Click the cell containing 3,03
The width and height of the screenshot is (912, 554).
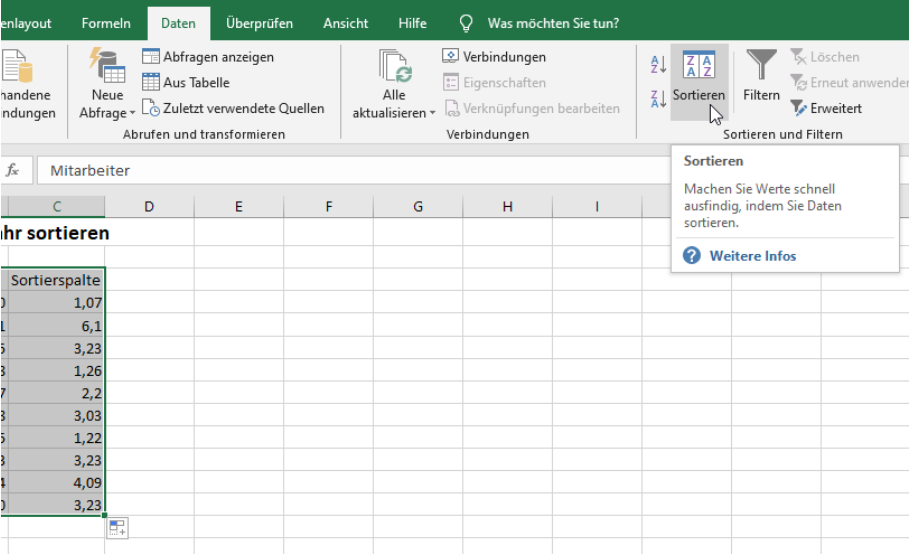[x=56, y=415]
